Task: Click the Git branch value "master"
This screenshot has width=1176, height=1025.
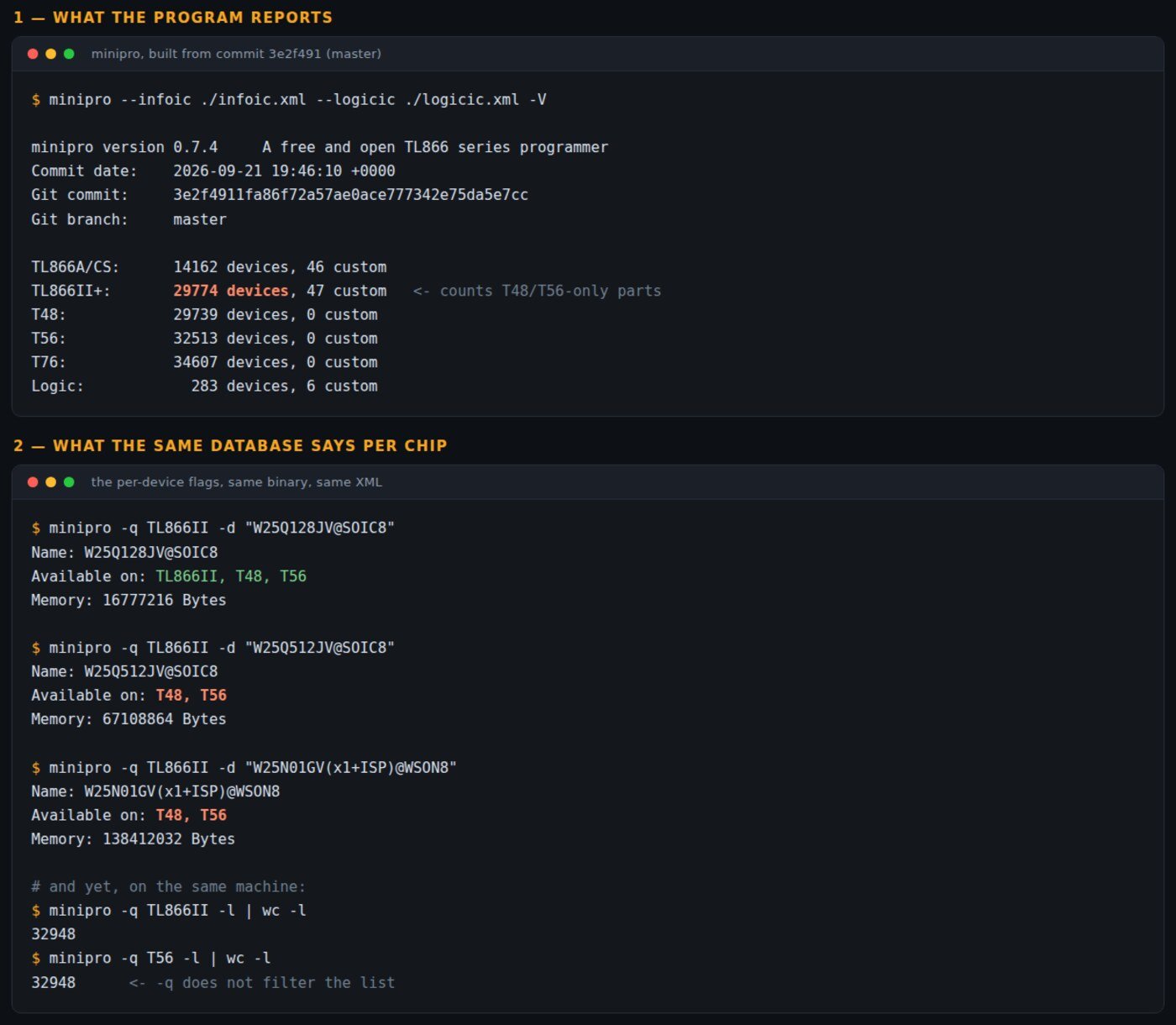Action: point(200,219)
